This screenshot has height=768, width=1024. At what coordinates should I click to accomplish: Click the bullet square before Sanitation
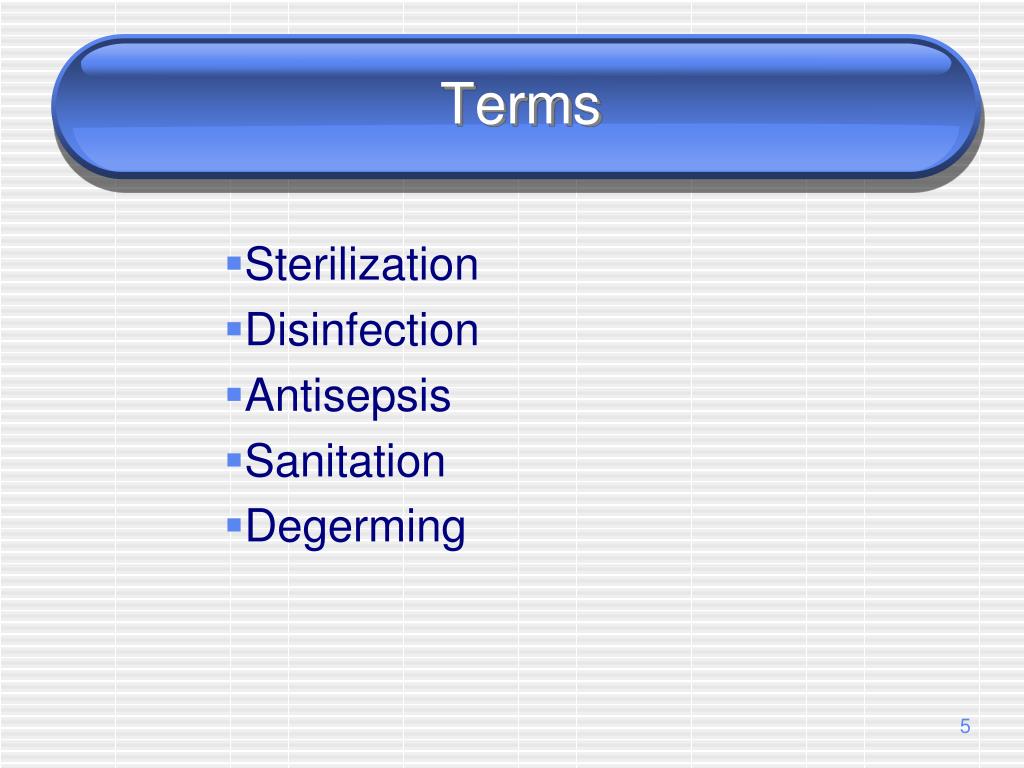(234, 460)
